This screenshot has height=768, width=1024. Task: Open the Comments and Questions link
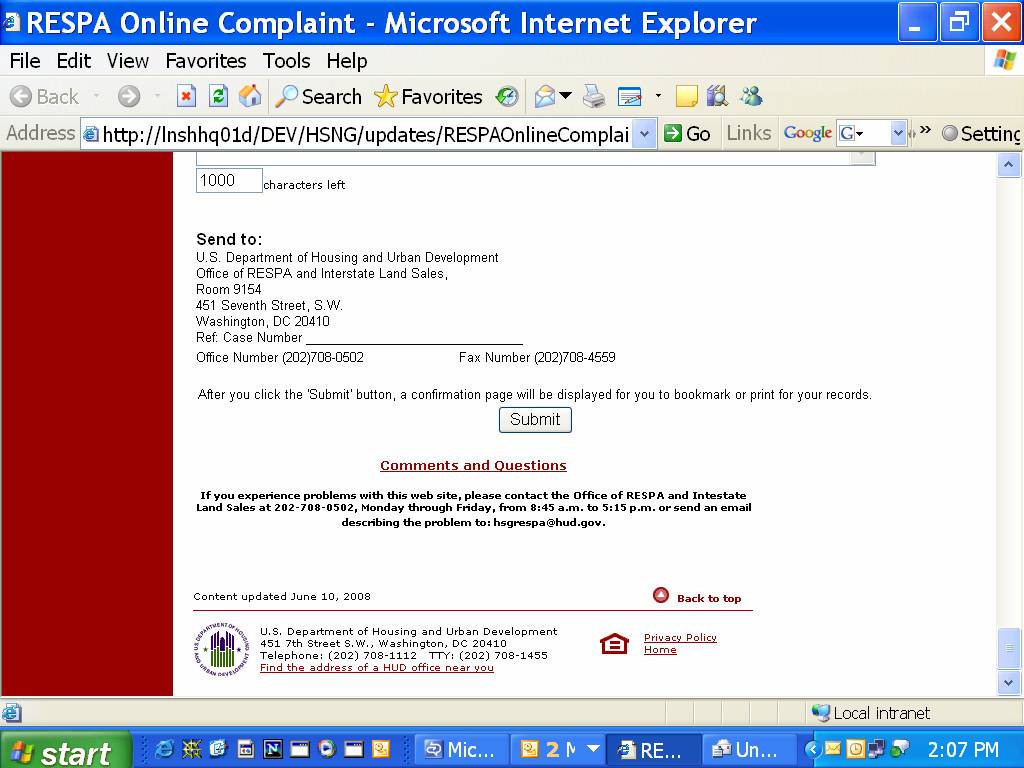click(x=473, y=466)
